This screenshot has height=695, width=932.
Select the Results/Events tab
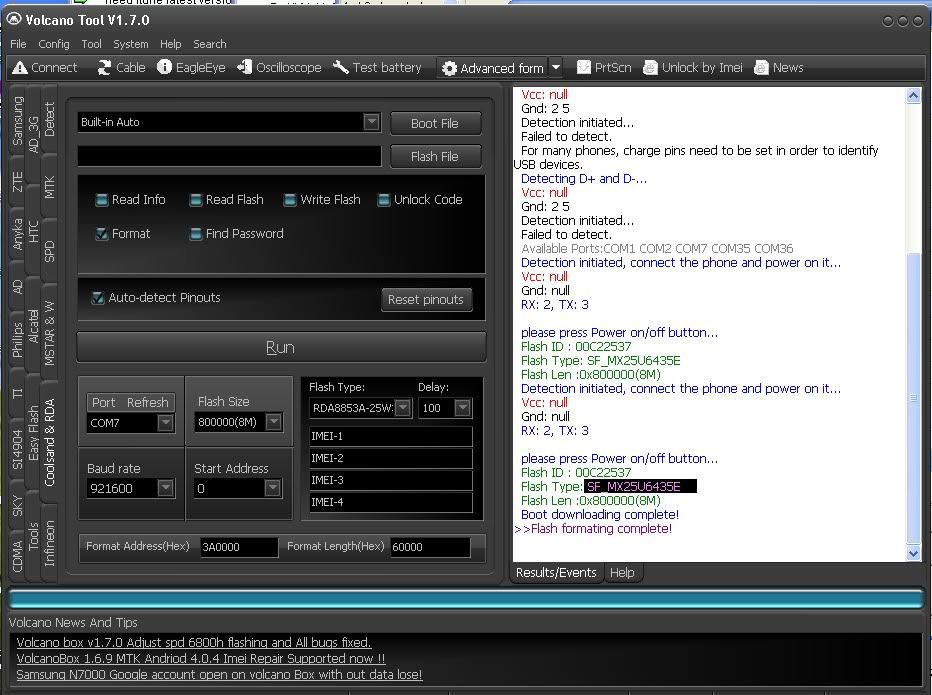(556, 573)
